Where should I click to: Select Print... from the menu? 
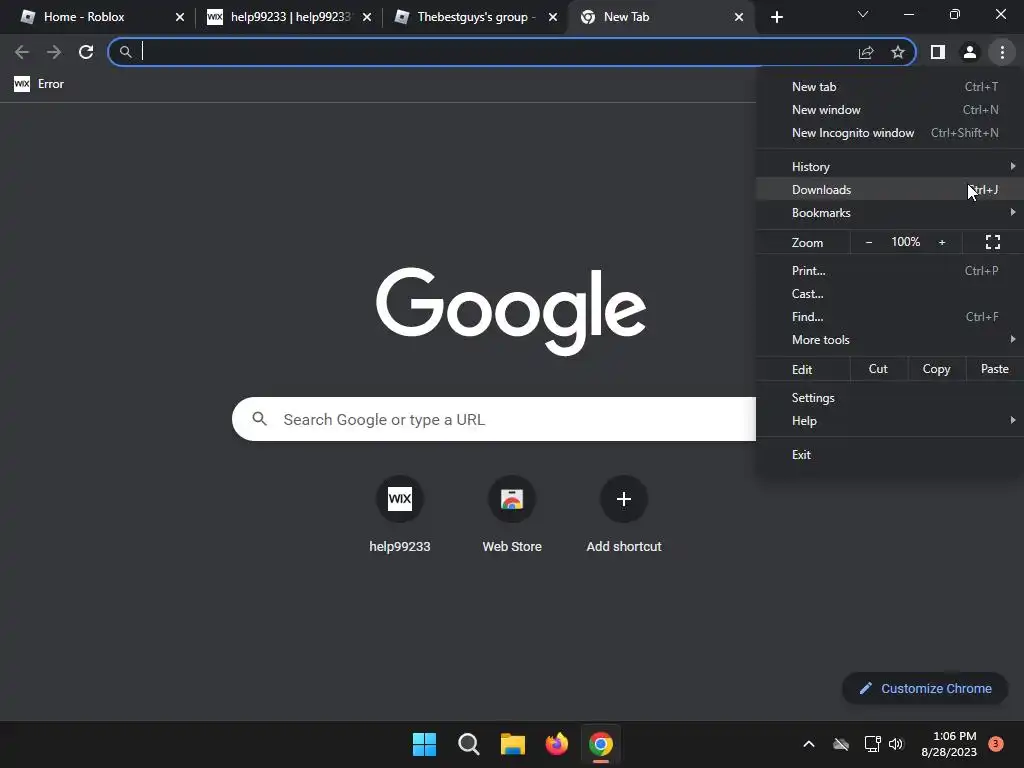[890, 270]
